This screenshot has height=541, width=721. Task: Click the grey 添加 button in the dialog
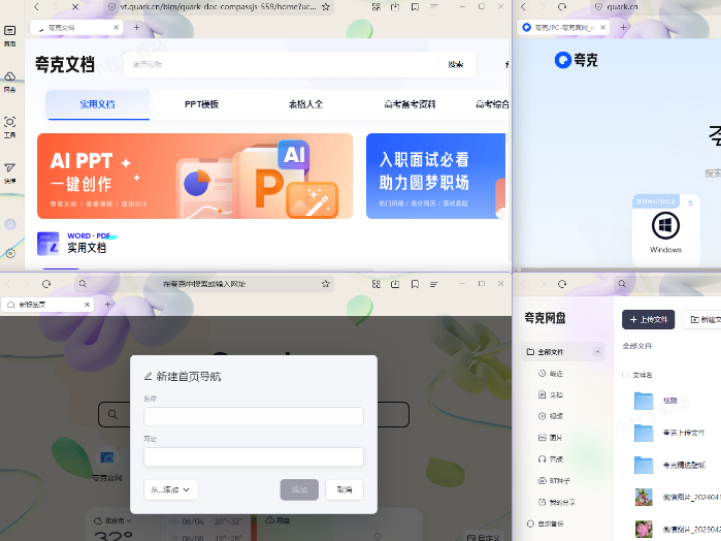click(299, 490)
